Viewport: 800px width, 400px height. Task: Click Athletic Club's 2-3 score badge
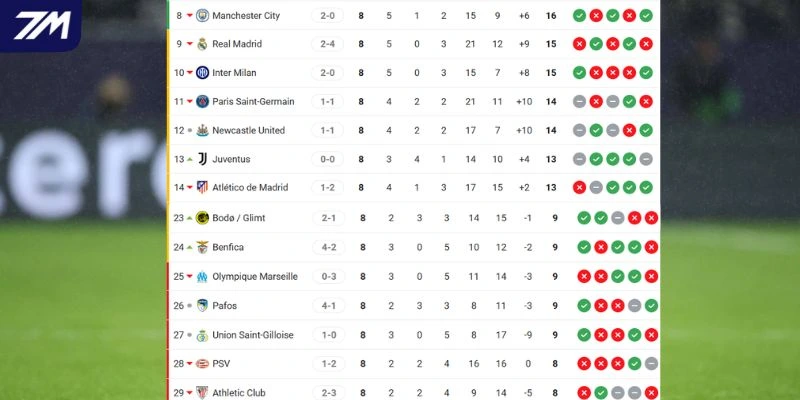328,393
